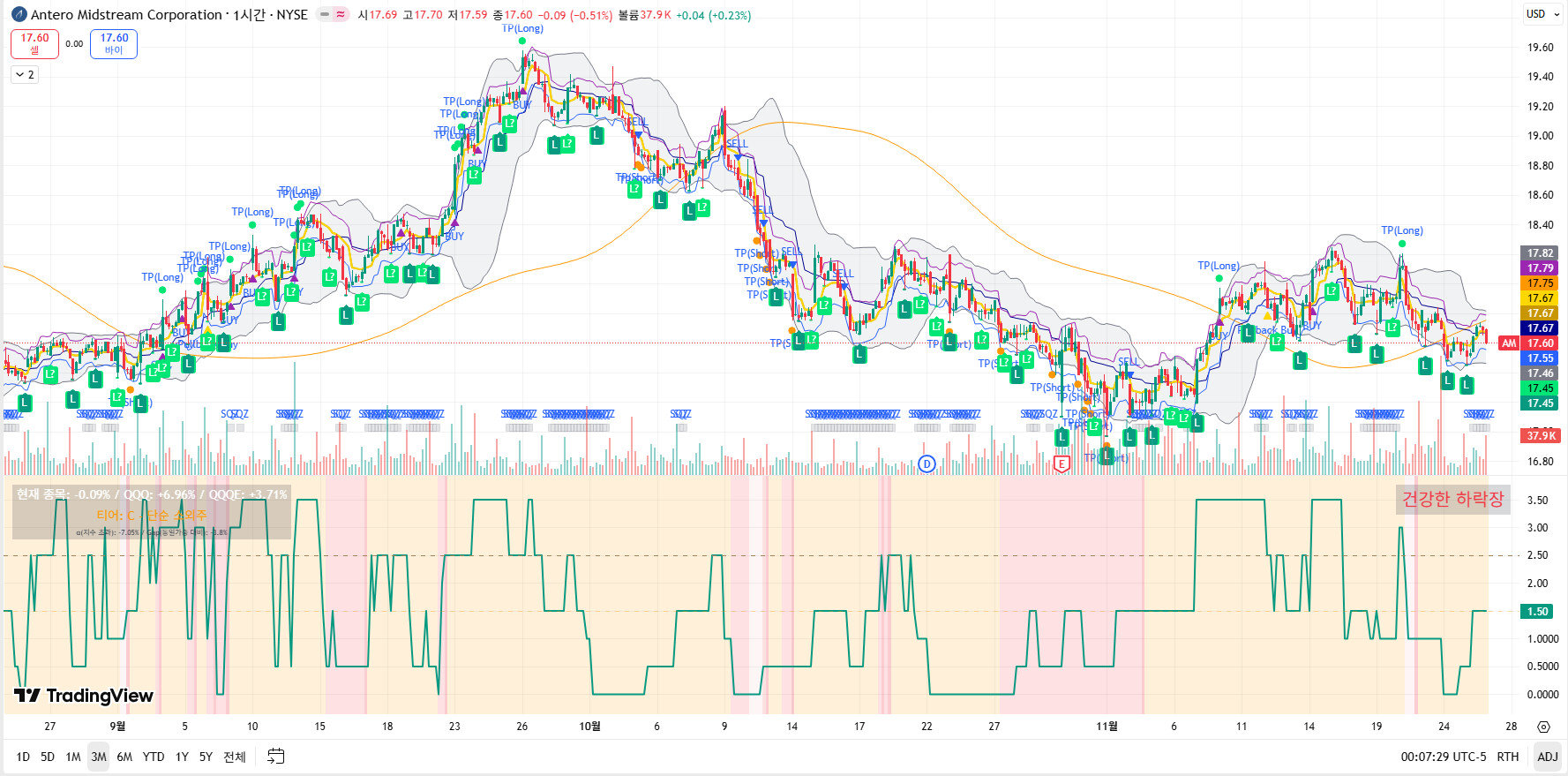Expand the collapsed indicator legend showing 2

pyautogui.click(x=25, y=75)
